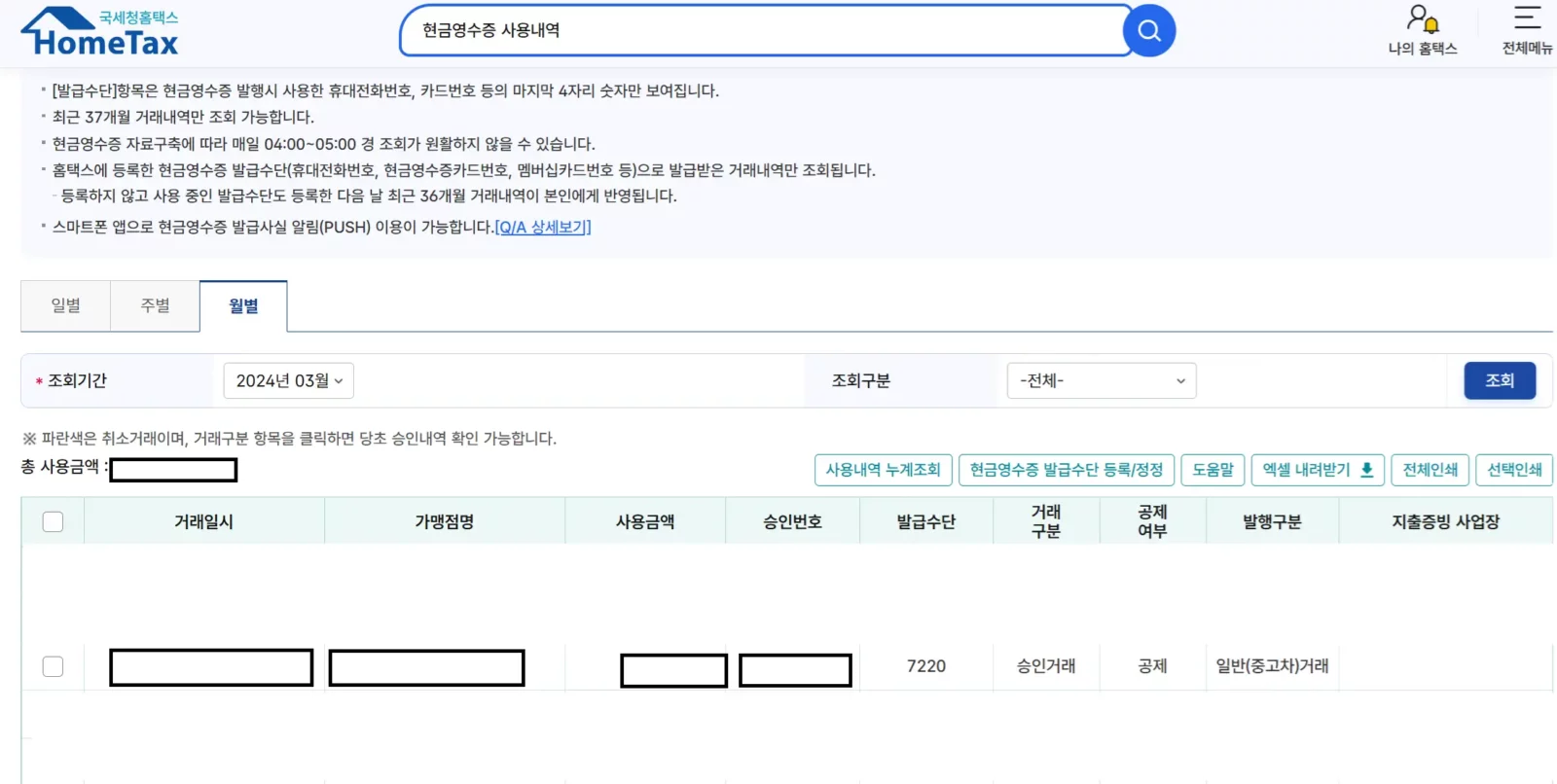Viewport: 1557px width, 784px height.
Task: Toggle the select-all checkbox in table header
Action: point(54,521)
